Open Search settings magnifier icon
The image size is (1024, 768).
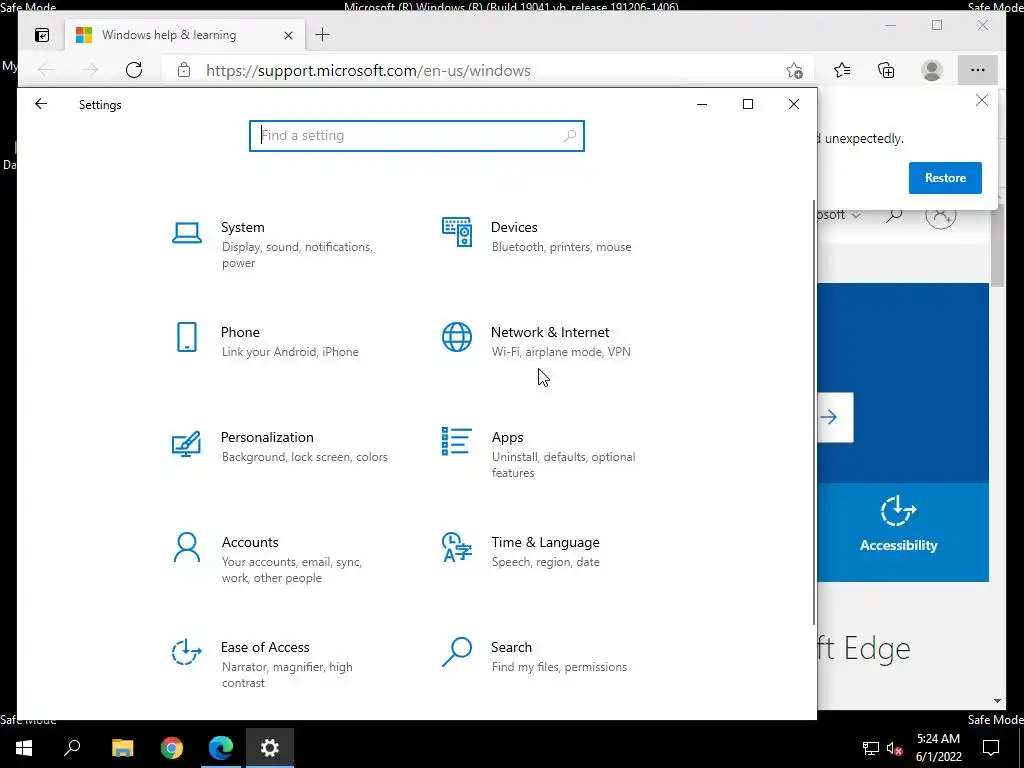(x=456, y=652)
